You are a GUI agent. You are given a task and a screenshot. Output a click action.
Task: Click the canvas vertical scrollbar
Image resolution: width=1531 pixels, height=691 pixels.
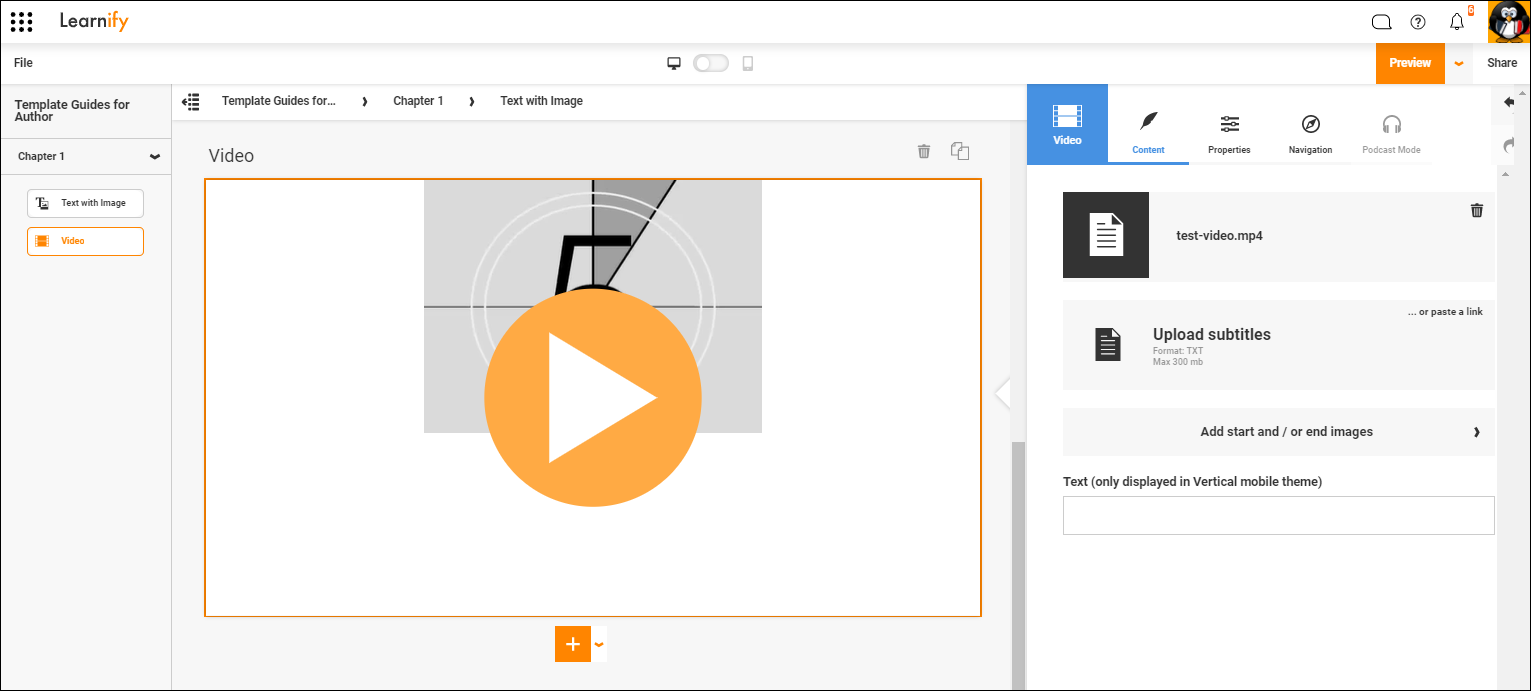[x=1019, y=565]
